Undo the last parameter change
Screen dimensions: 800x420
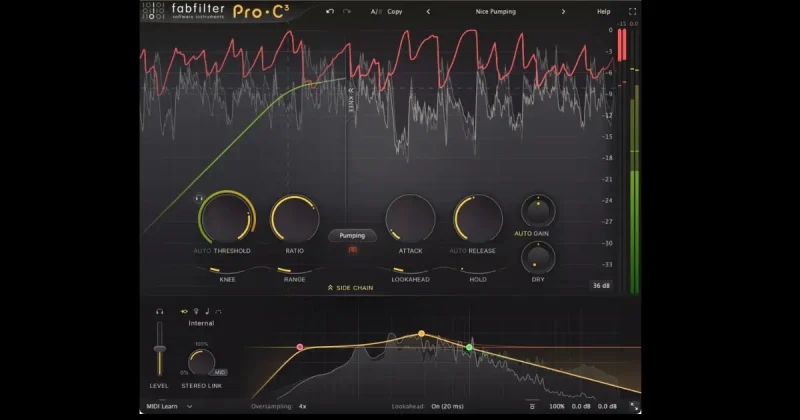click(x=330, y=11)
